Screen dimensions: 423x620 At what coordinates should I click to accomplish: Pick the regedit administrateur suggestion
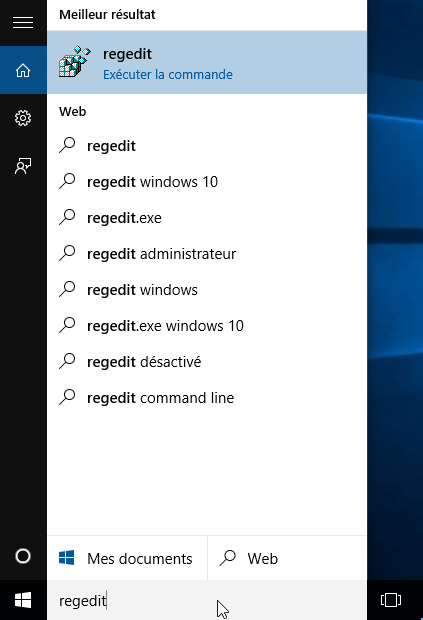pyautogui.click(x=207, y=254)
